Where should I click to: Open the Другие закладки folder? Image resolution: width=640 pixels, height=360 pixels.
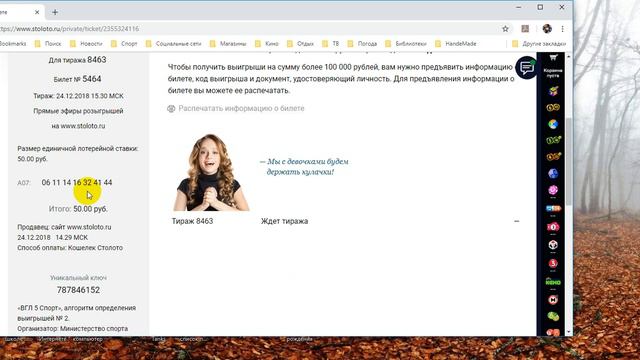539,44
